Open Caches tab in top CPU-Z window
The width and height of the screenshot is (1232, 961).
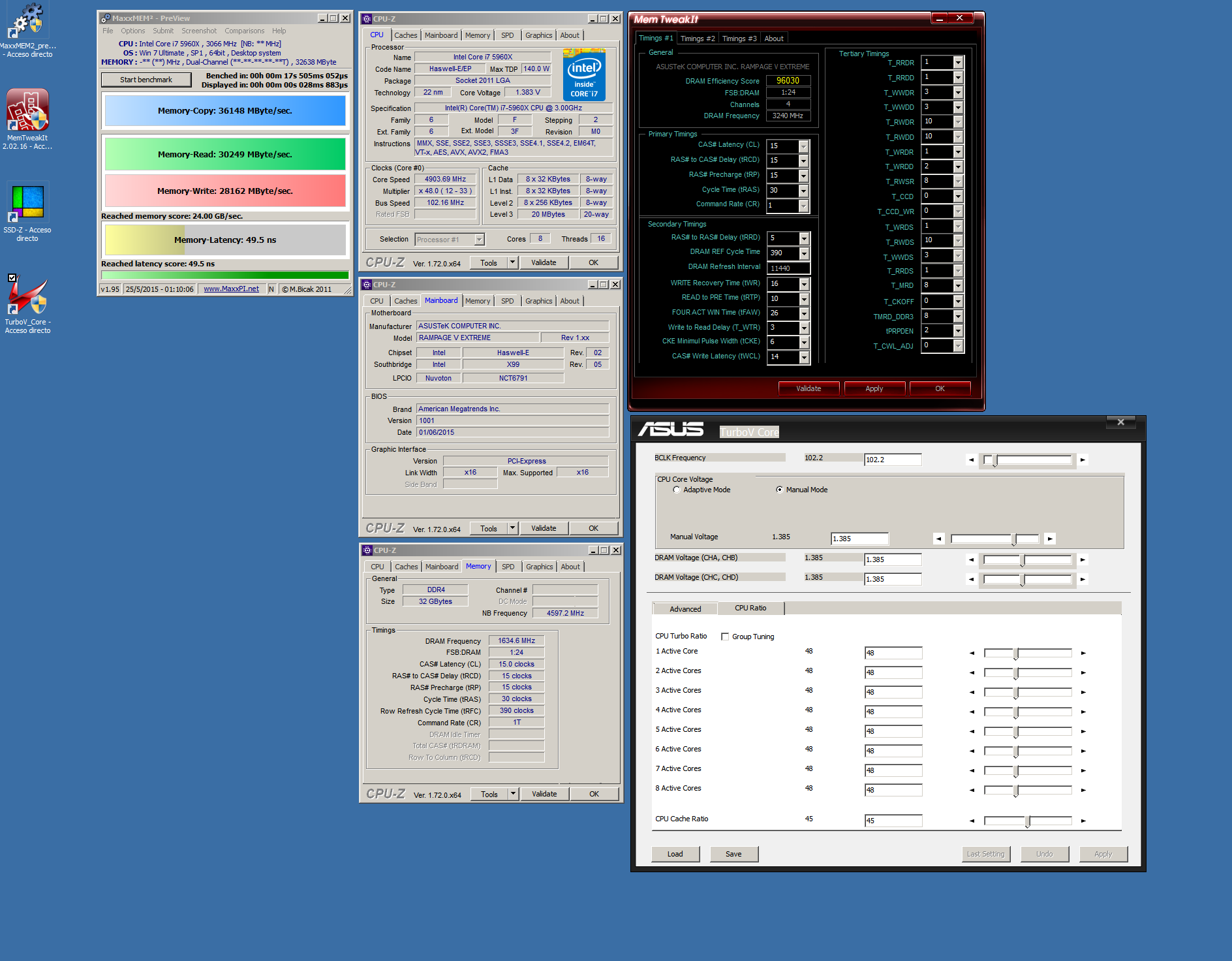coord(406,35)
